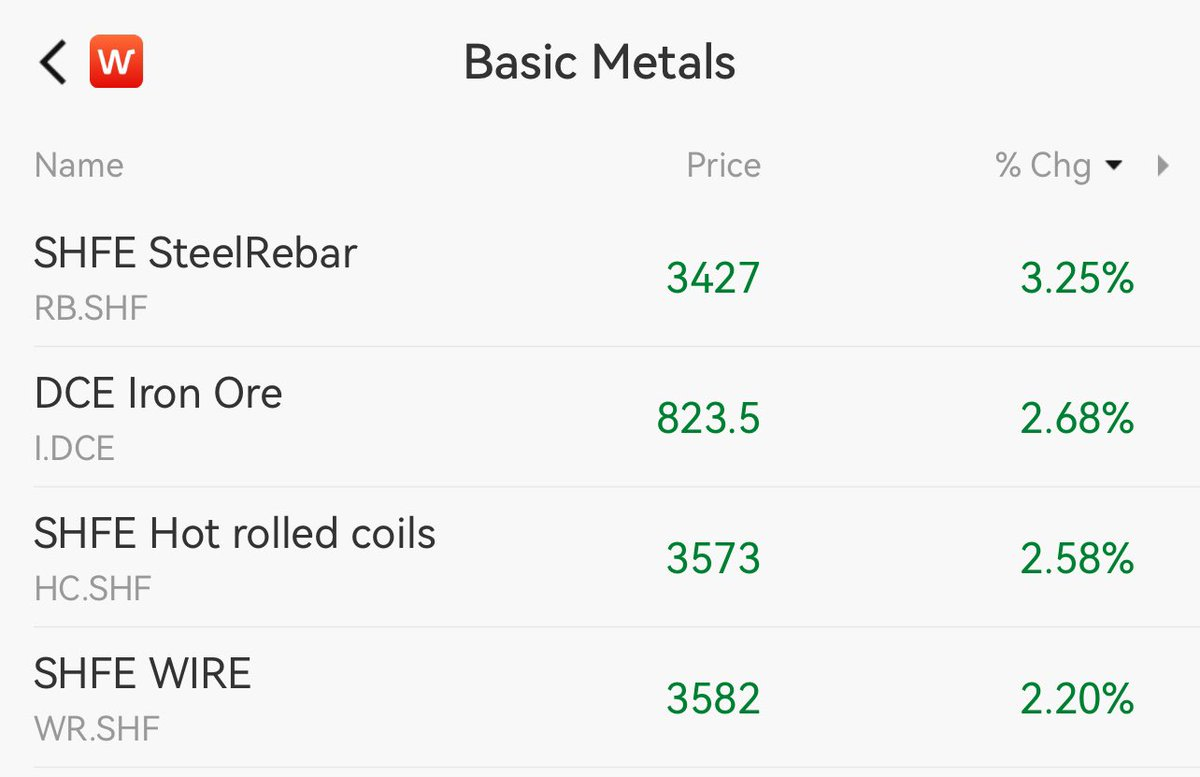Click the Basic Metals page title

[600, 62]
